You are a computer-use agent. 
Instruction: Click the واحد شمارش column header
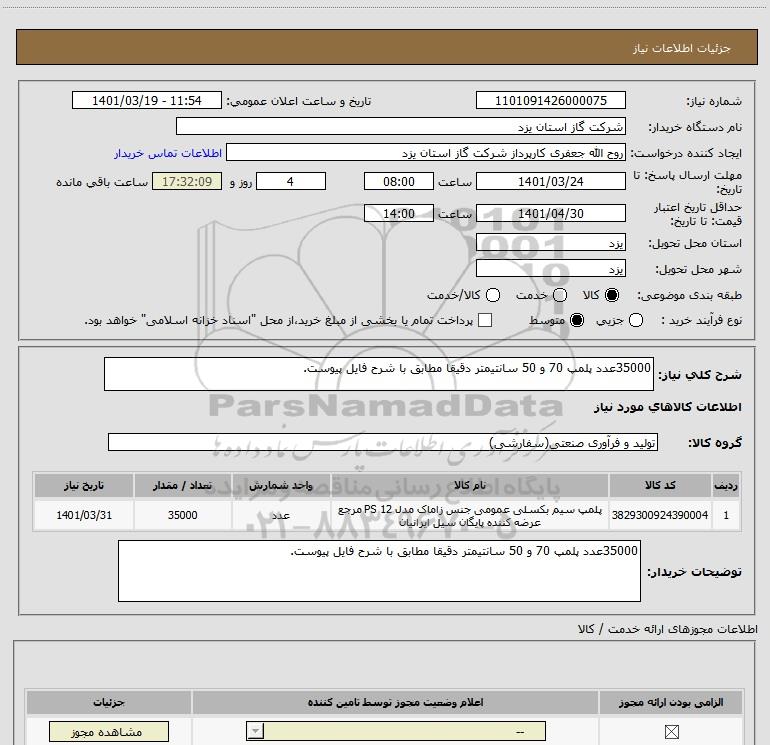point(281,486)
